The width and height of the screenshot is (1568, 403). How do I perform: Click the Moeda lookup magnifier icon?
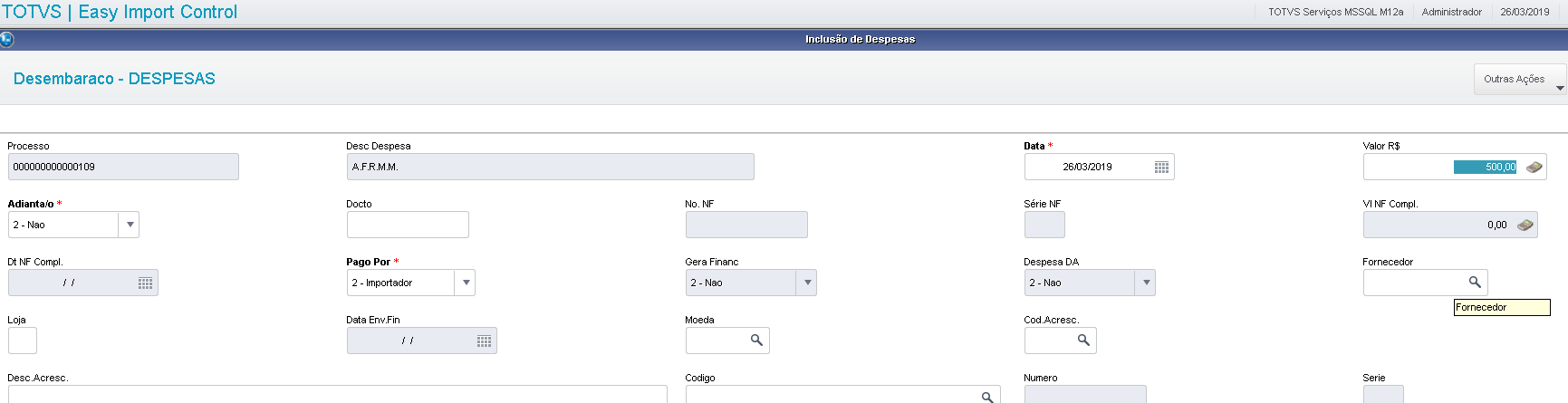756,341
